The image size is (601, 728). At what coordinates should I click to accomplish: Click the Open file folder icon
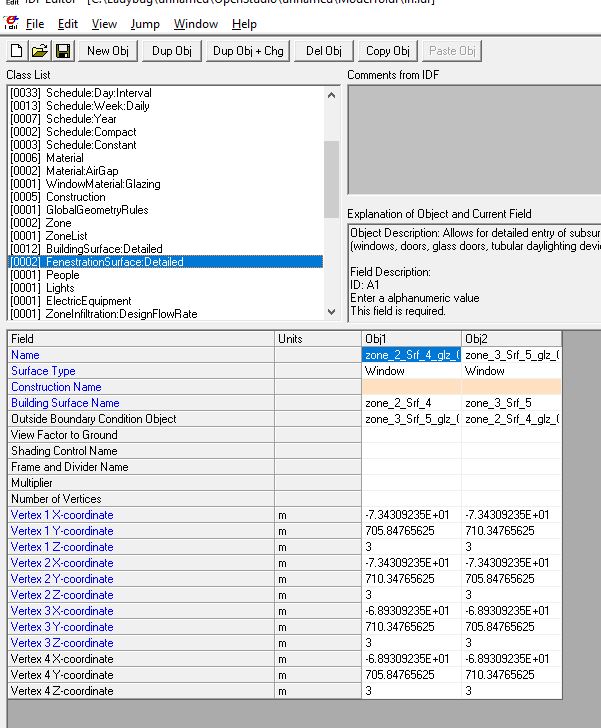coord(40,51)
